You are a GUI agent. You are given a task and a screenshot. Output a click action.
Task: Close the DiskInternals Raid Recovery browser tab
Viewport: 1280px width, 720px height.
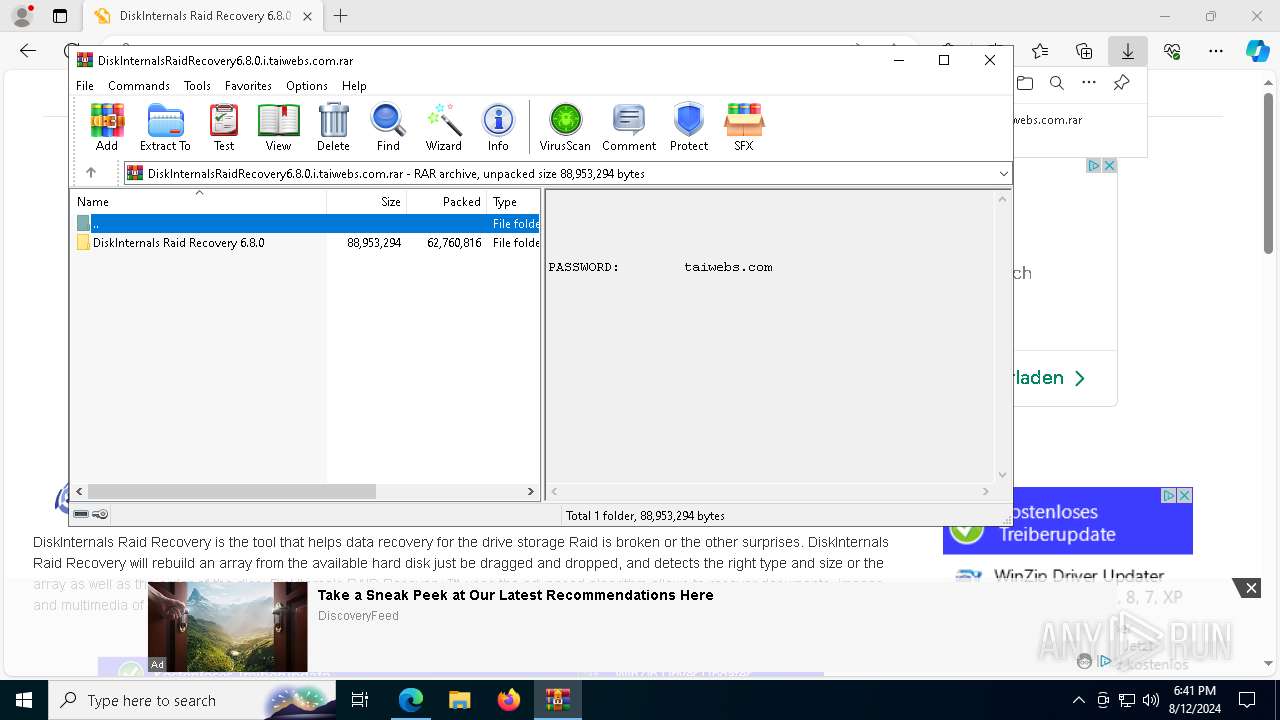pos(307,16)
